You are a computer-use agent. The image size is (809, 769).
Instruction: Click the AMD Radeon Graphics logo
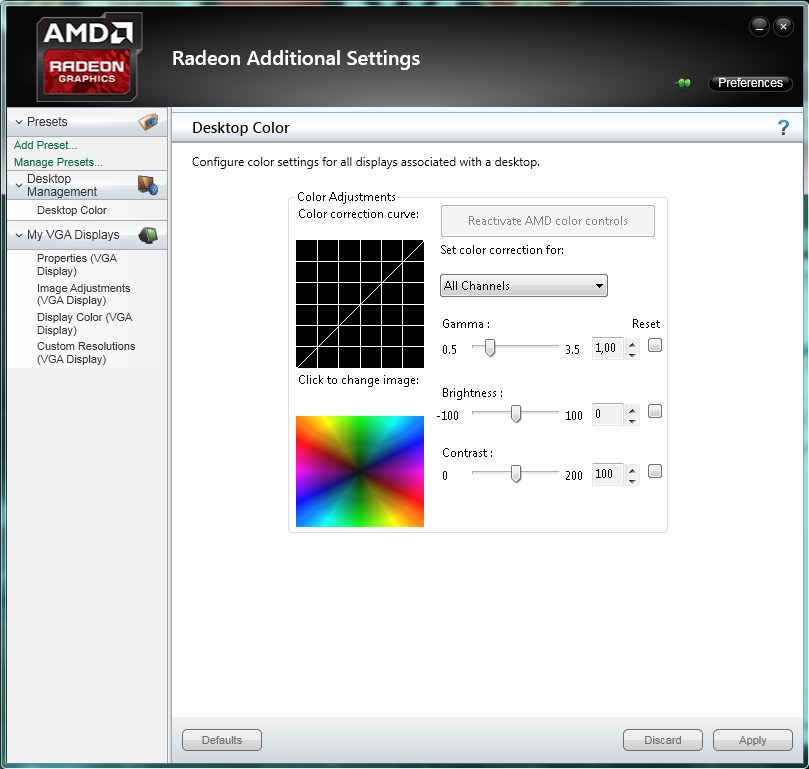pos(89,58)
